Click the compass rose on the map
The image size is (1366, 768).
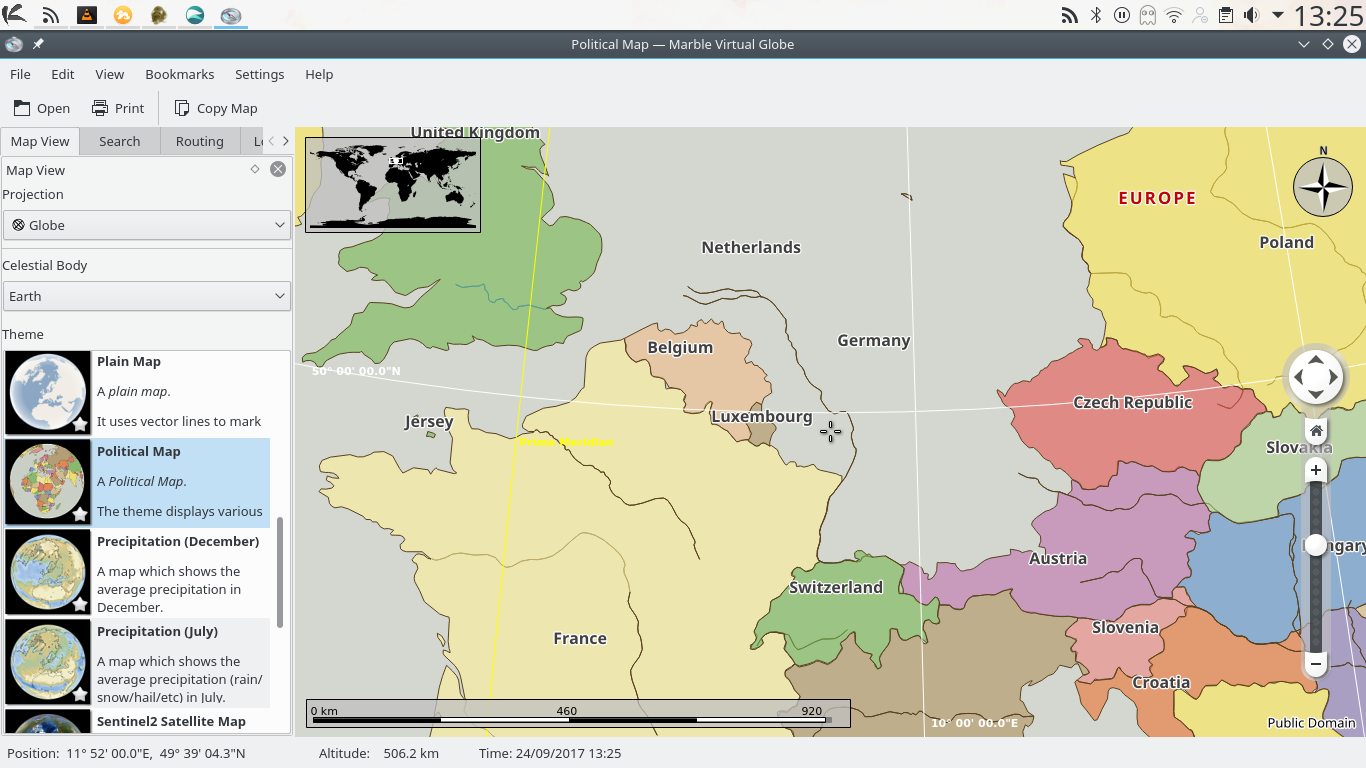[x=1323, y=187]
